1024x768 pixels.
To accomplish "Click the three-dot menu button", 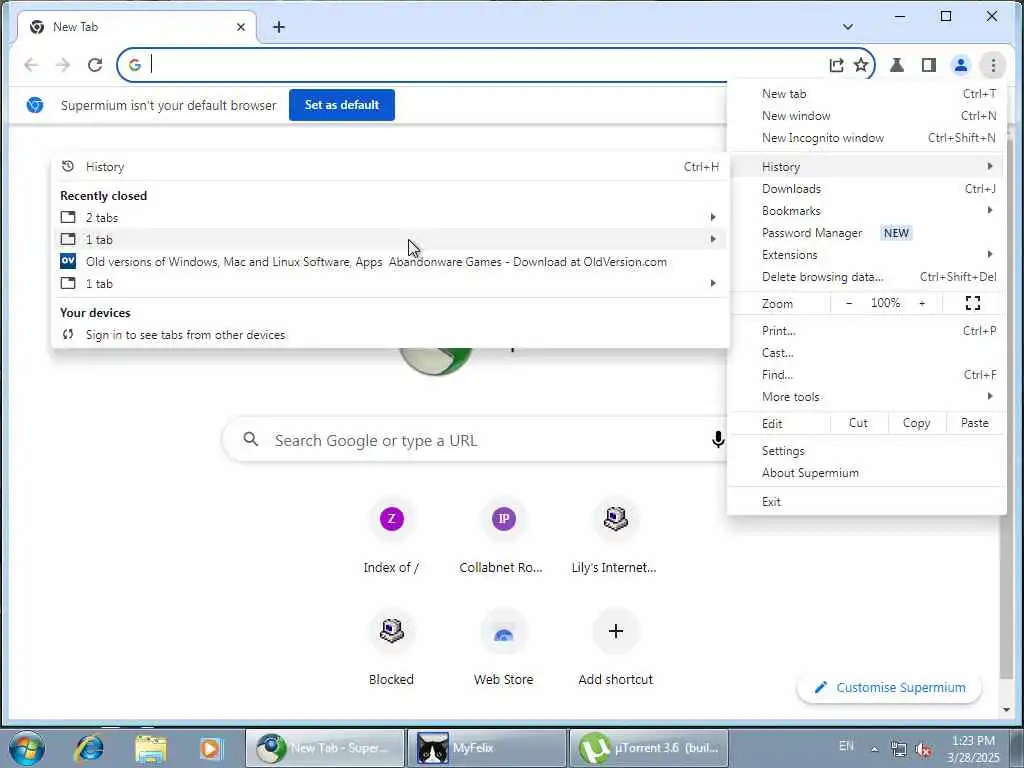I will pos(993,65).
